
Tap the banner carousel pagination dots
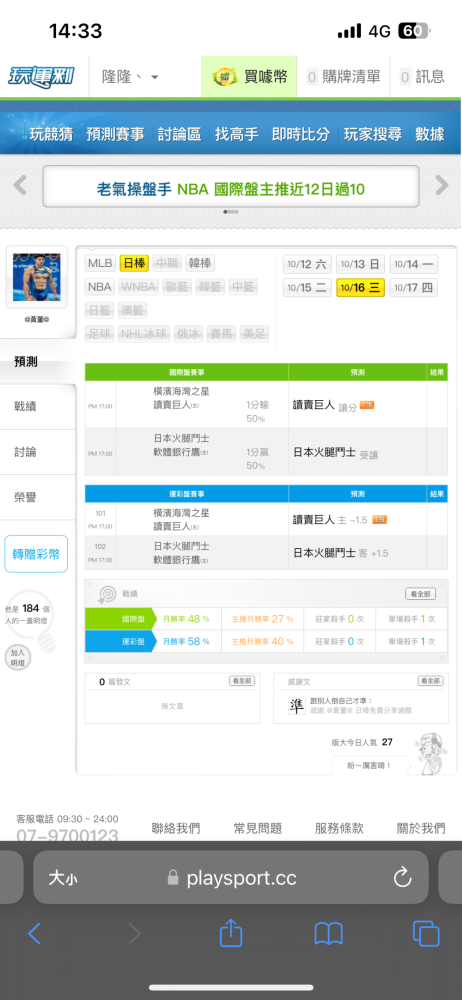[231, 212]
